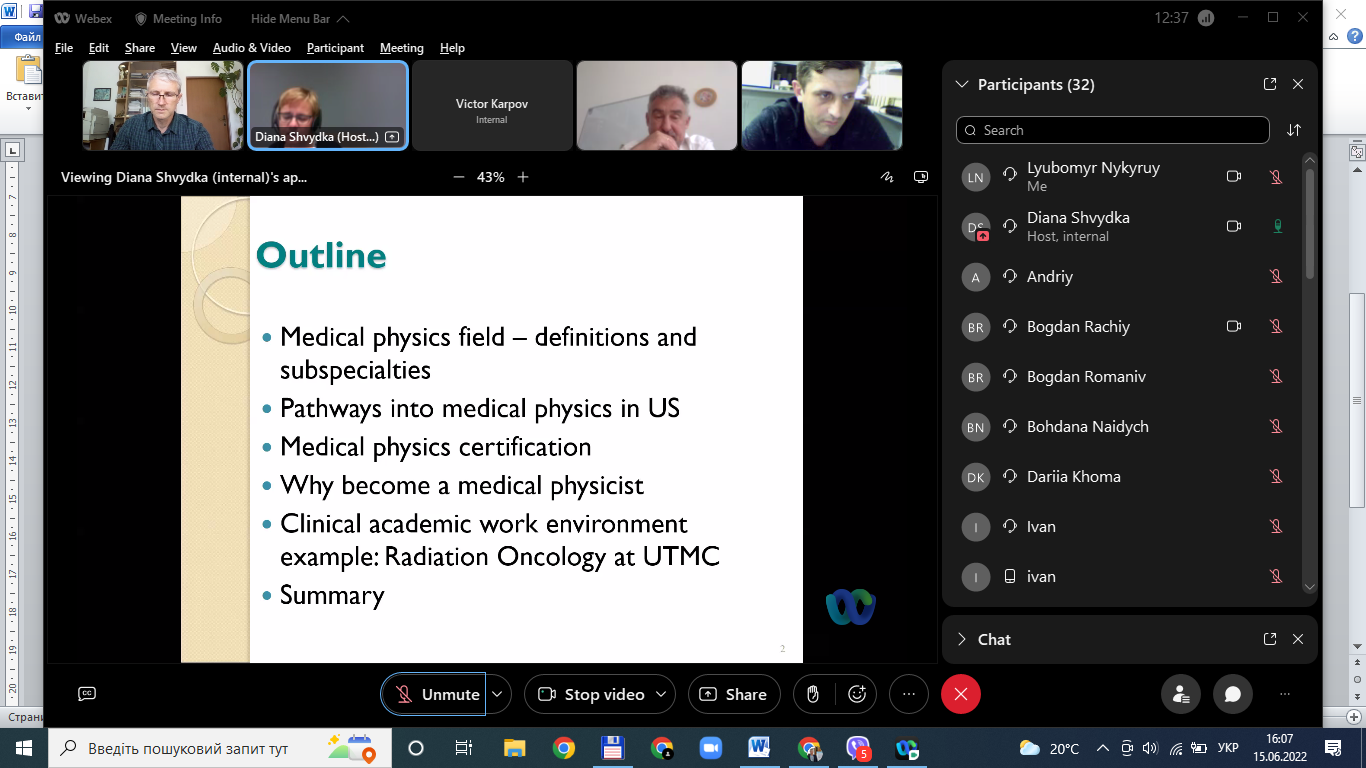Sort participants list with arrows icon
The width and height of the screenshot is (1366, 768).
click(1294, 130)
